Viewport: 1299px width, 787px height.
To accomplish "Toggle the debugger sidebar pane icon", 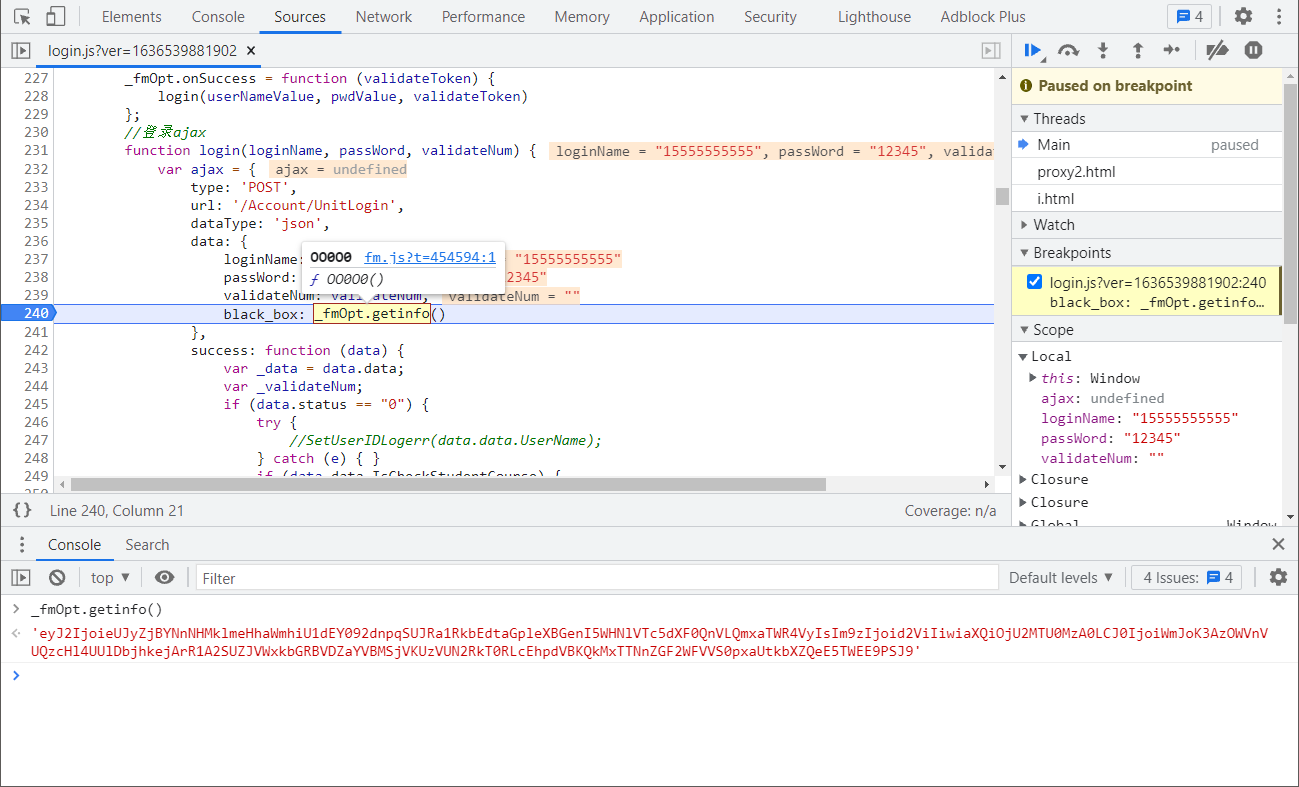I will 991,50.
